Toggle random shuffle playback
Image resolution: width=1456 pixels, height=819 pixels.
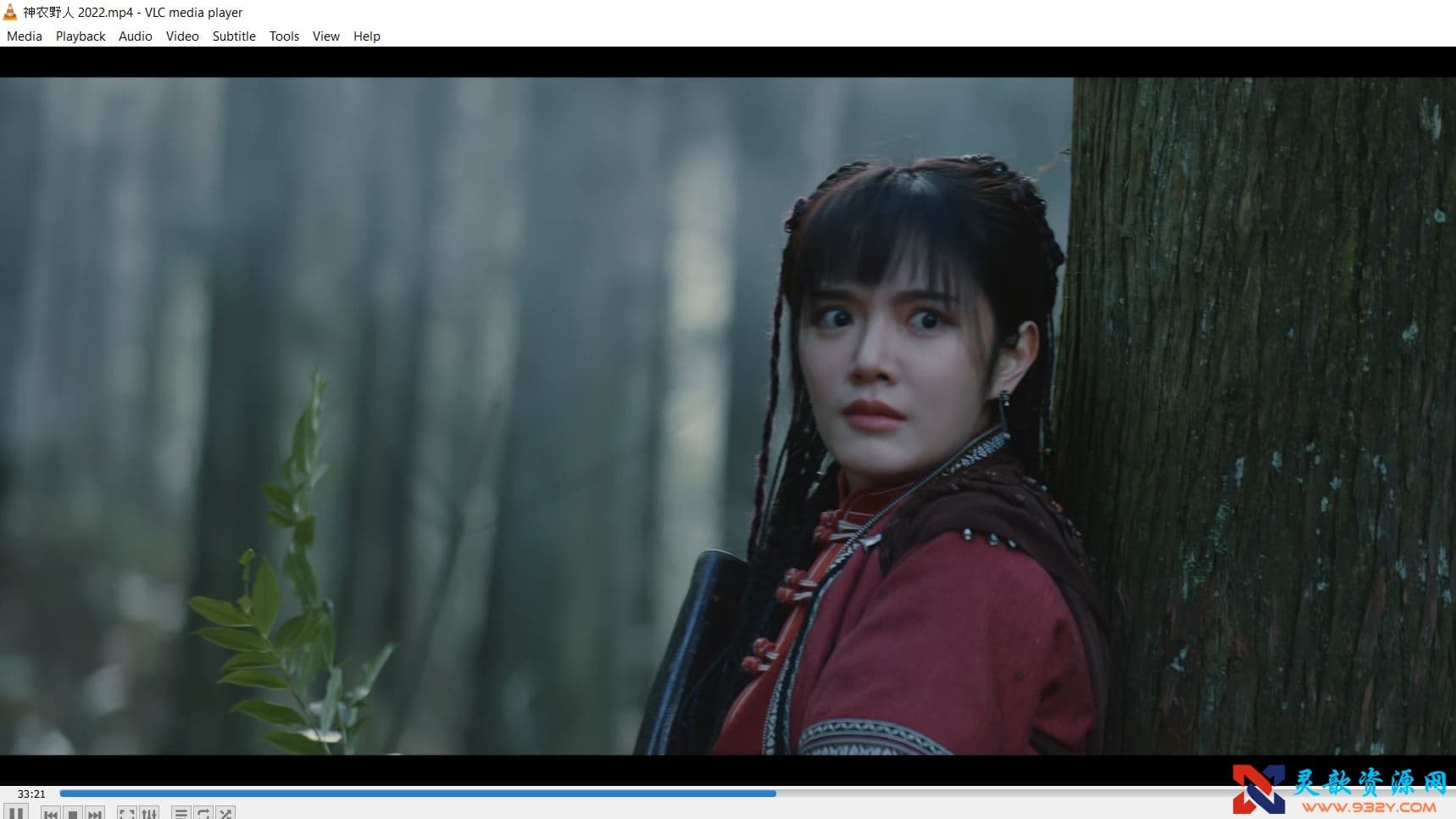point(225,813)
